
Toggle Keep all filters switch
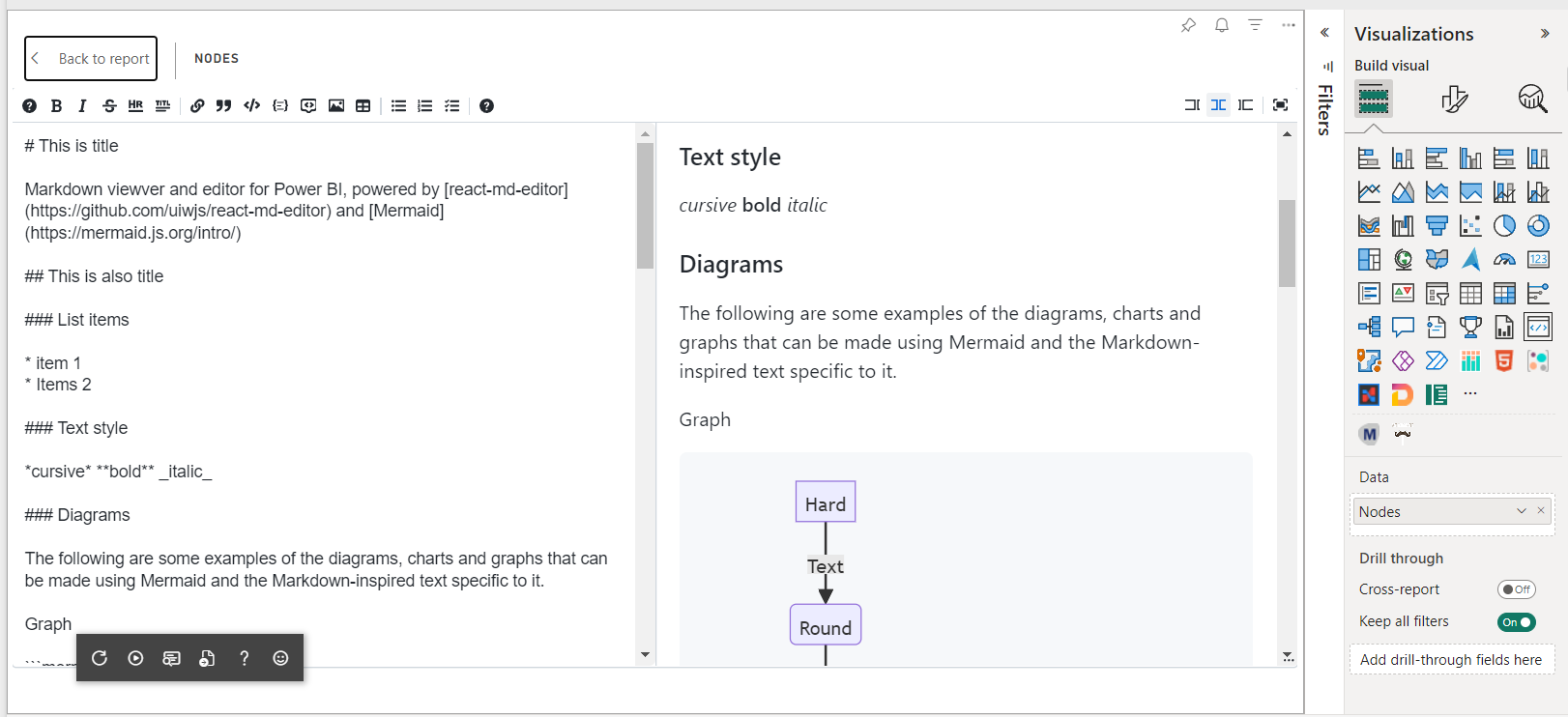1516,622
